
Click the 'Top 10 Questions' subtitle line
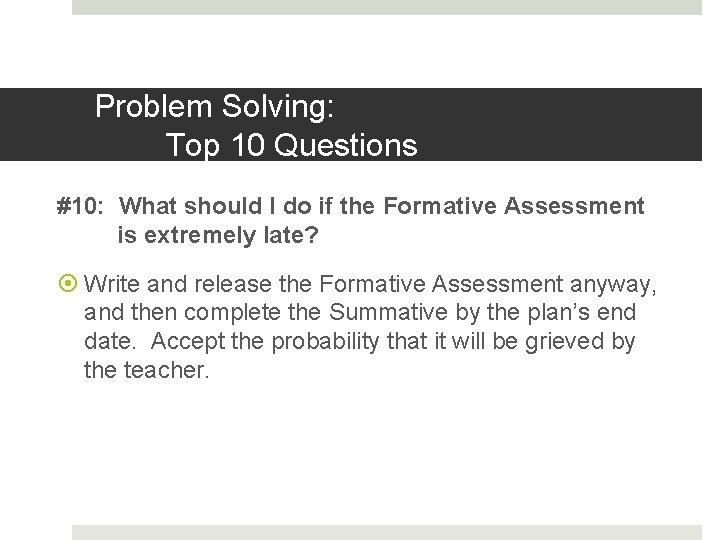[x=292, y=145]
